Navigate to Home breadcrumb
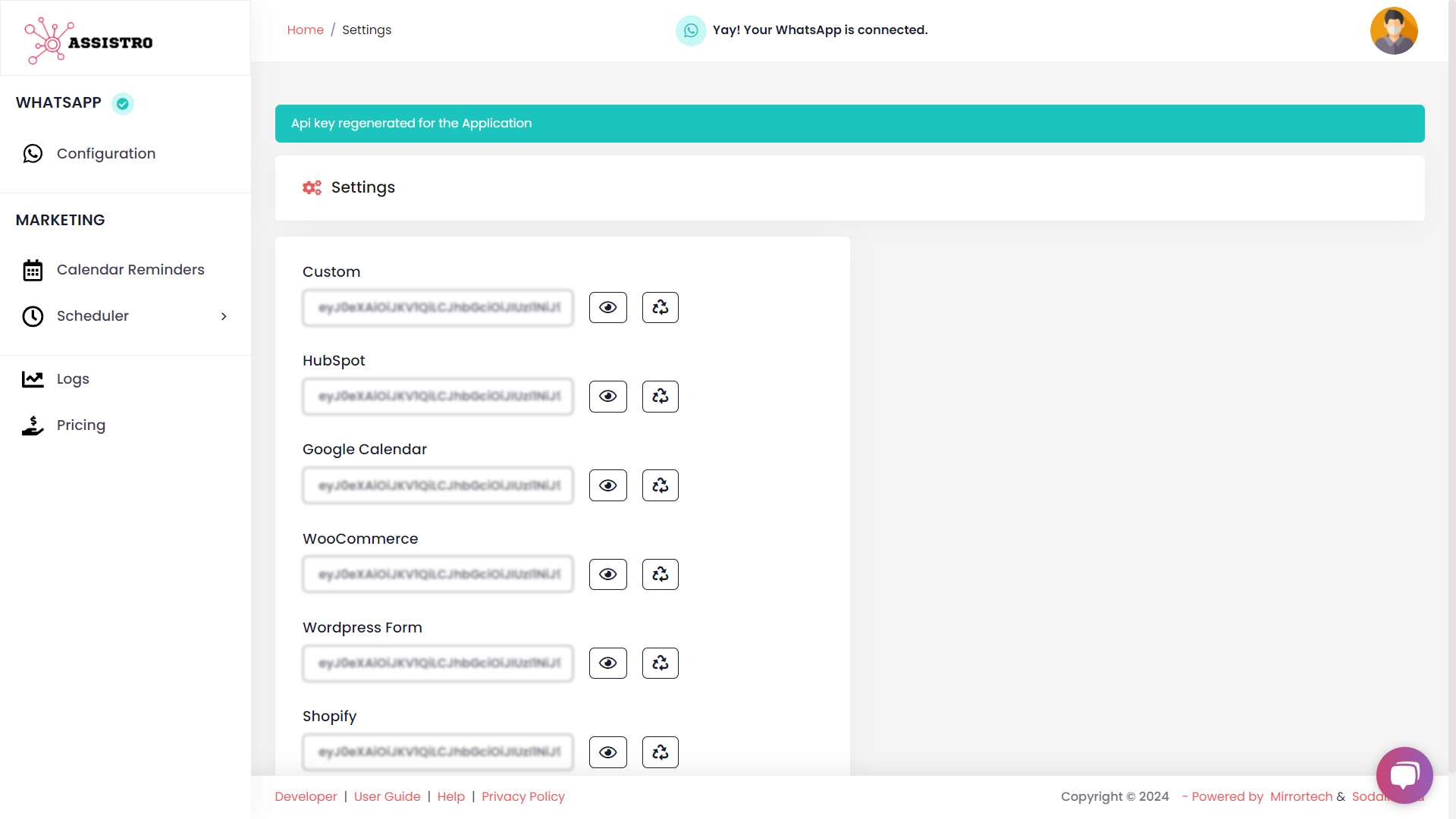The height and width of the screenshot is (819, 1456). tap(305, 30)
